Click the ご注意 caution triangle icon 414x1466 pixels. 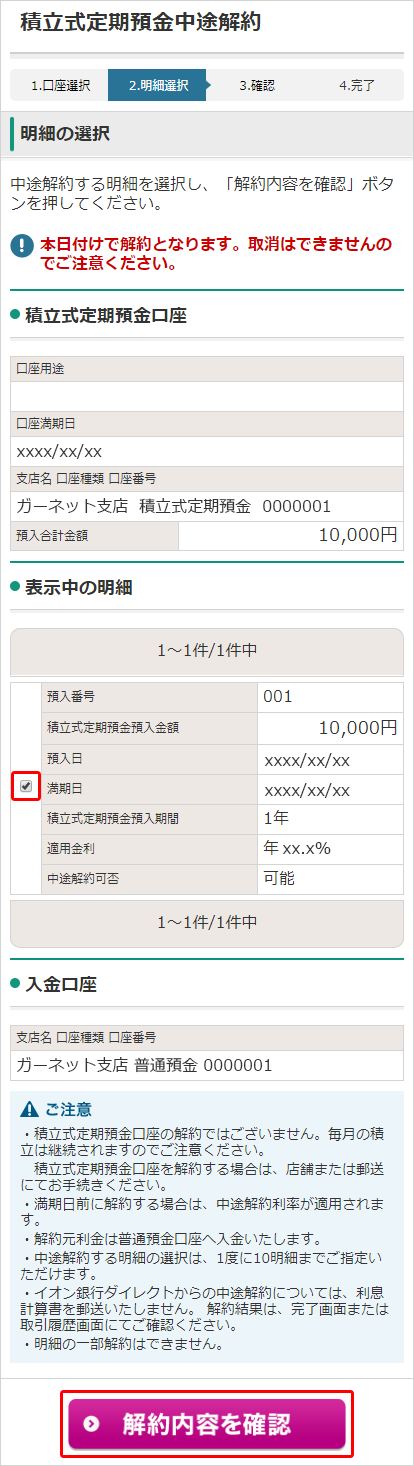[x=28, y=1109]
